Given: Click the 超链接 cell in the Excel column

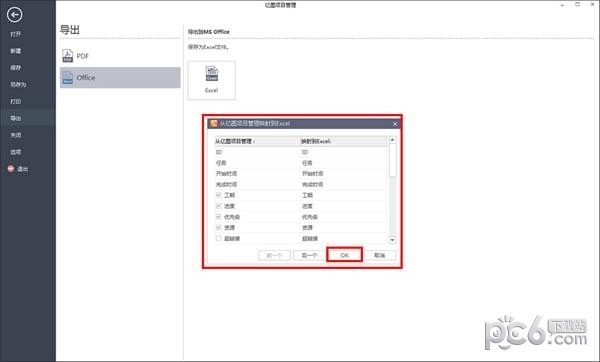Looking at the screenshot, I should tap(343, 238).
